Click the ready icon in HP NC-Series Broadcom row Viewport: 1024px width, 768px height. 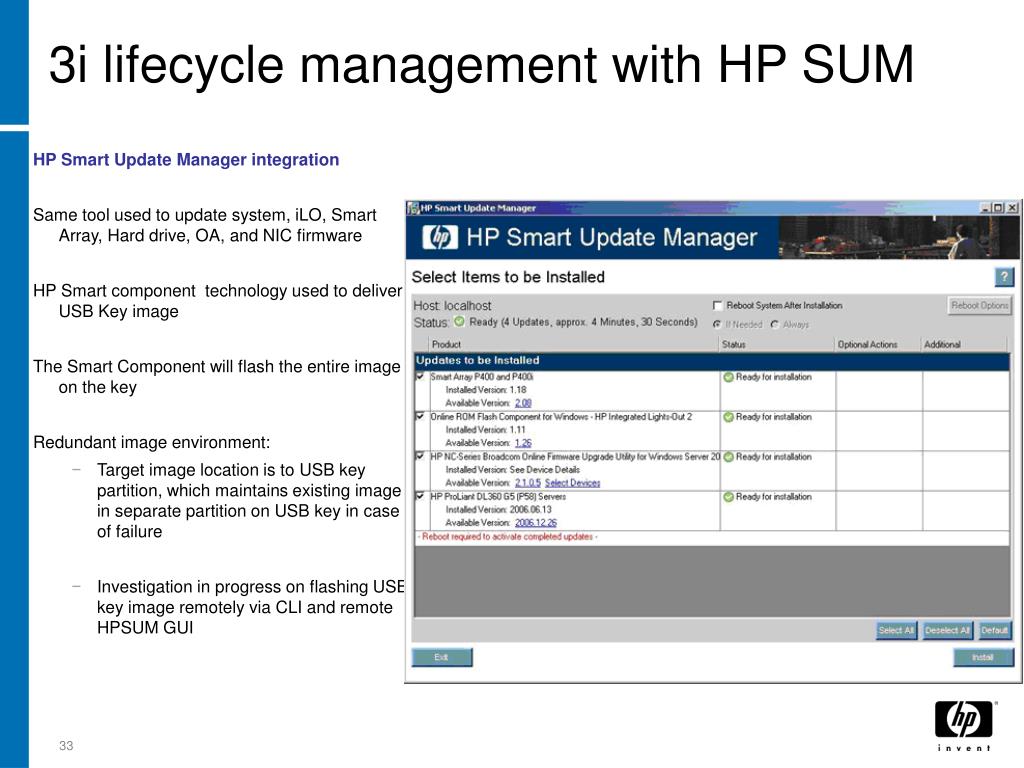pyautogui.click(x=728, y=456)
